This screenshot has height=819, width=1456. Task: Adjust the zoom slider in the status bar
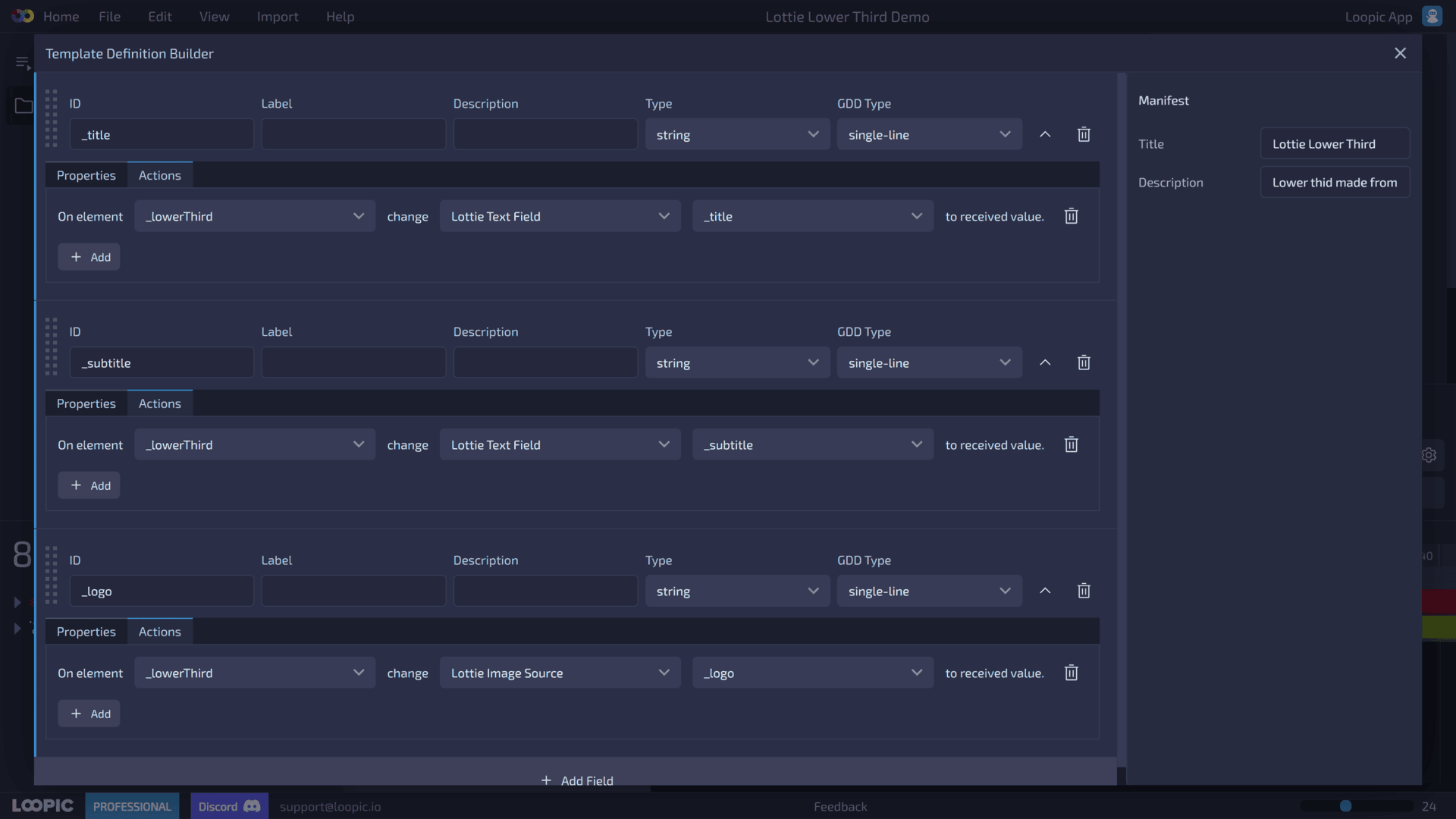click(x=1345, y=806)
